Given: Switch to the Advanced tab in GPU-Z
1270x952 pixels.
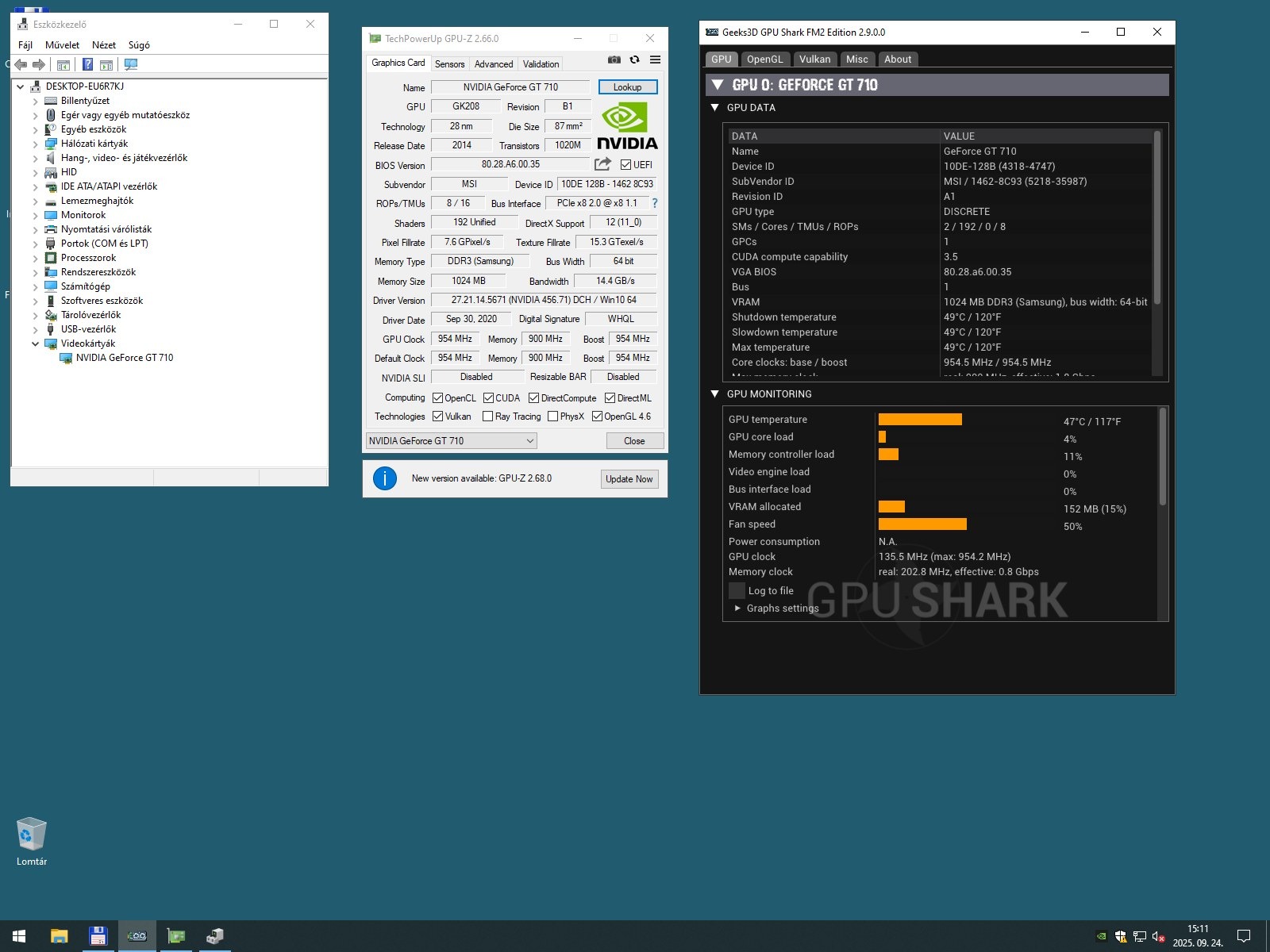Looking at the screenshot, I should [x=494, y=64].
